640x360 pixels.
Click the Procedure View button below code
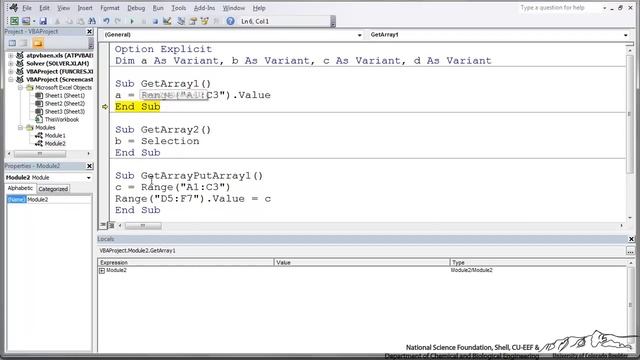point(103,225)
